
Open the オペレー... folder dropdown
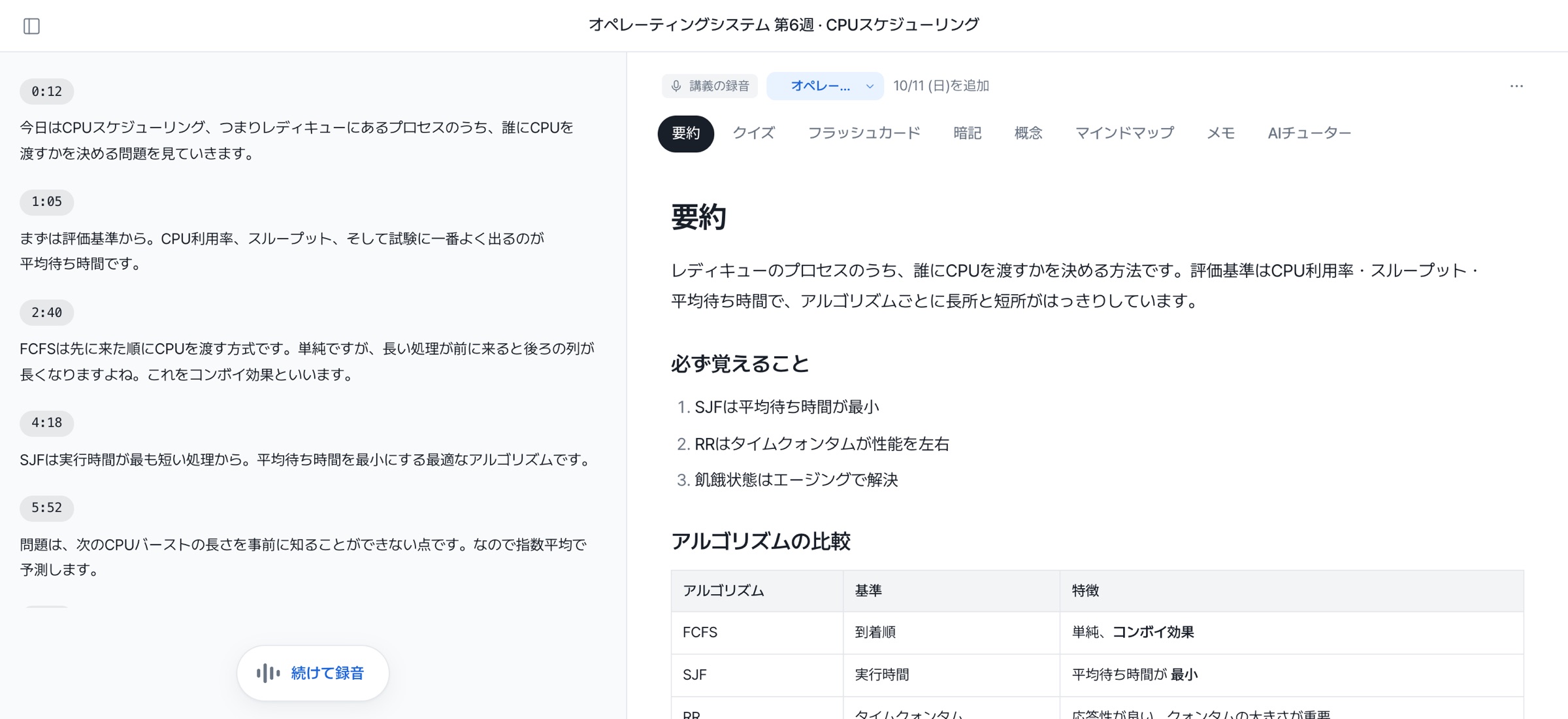(825, 86)
